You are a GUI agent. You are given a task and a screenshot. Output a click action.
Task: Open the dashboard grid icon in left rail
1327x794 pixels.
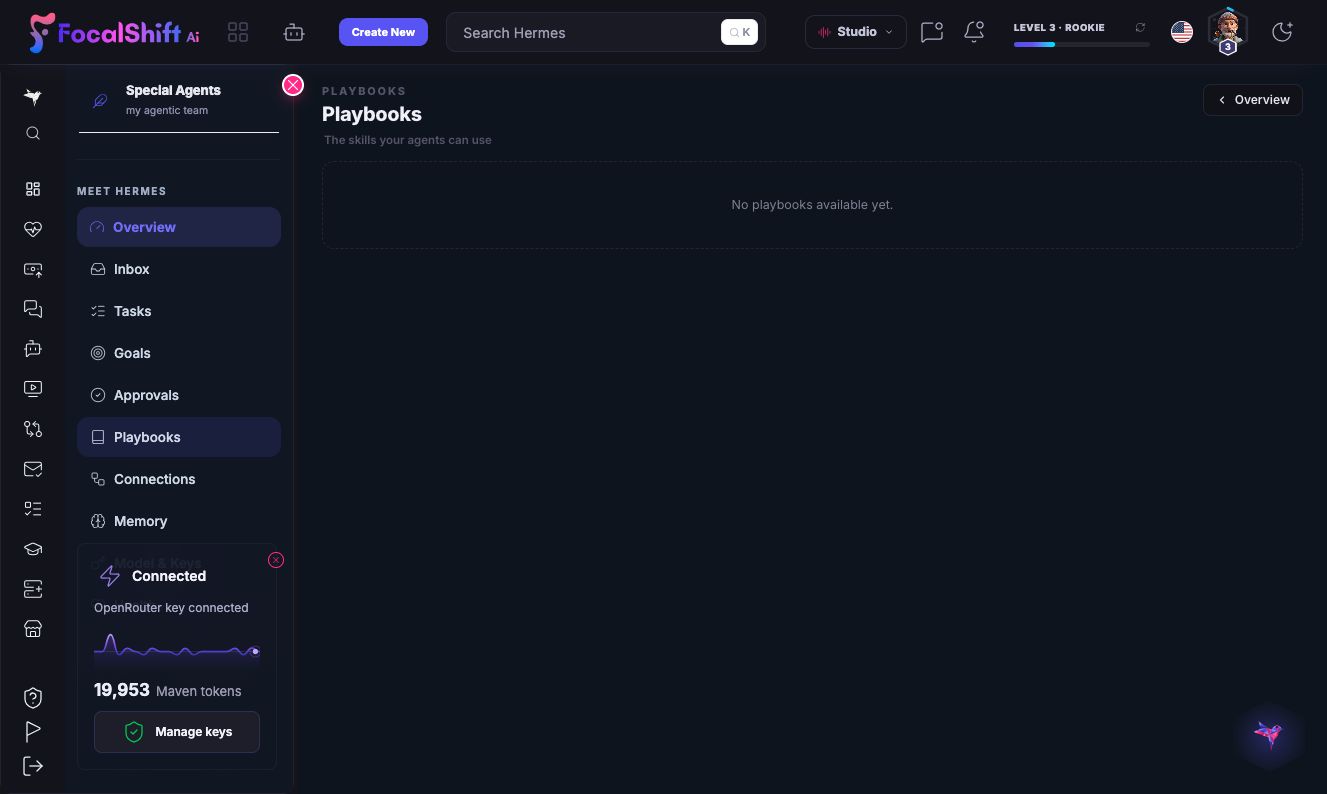coord(33,189)
